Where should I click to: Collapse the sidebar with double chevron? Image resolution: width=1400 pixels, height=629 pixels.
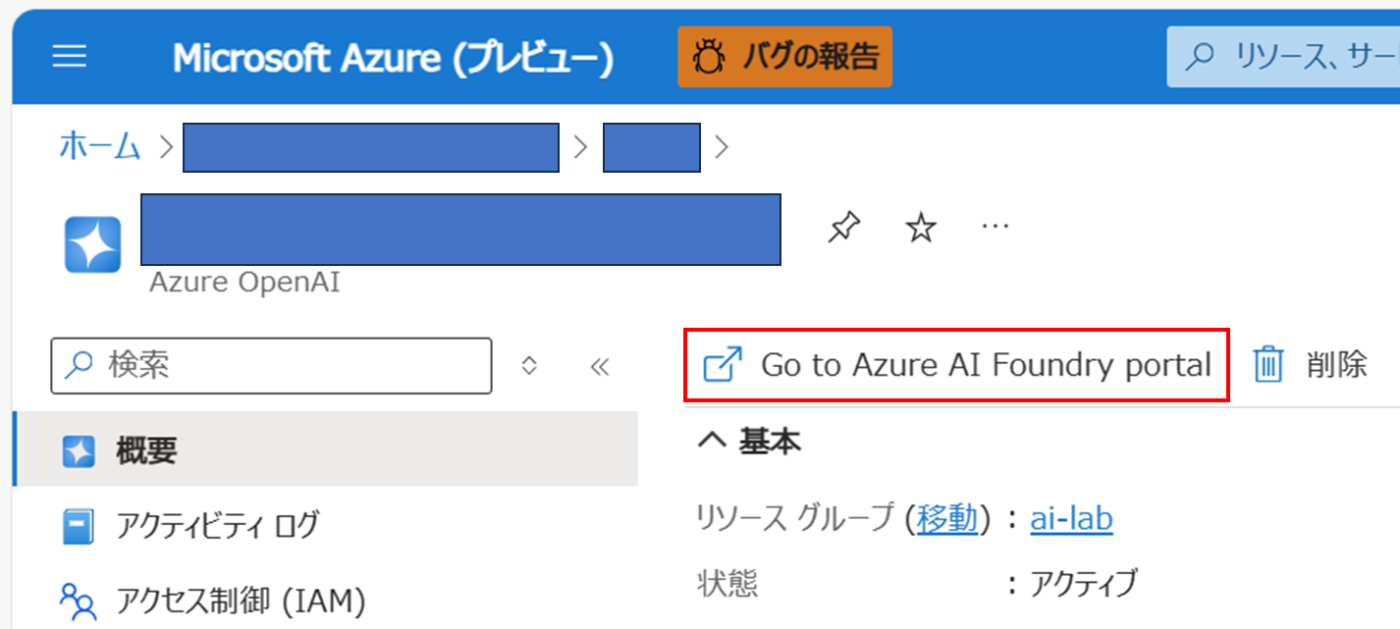point(600,366)
